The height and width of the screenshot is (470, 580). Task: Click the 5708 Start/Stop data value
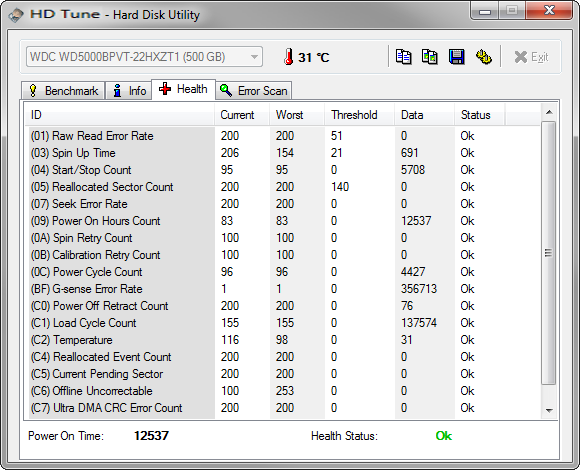pyautogui.click(x=413, y=170)
